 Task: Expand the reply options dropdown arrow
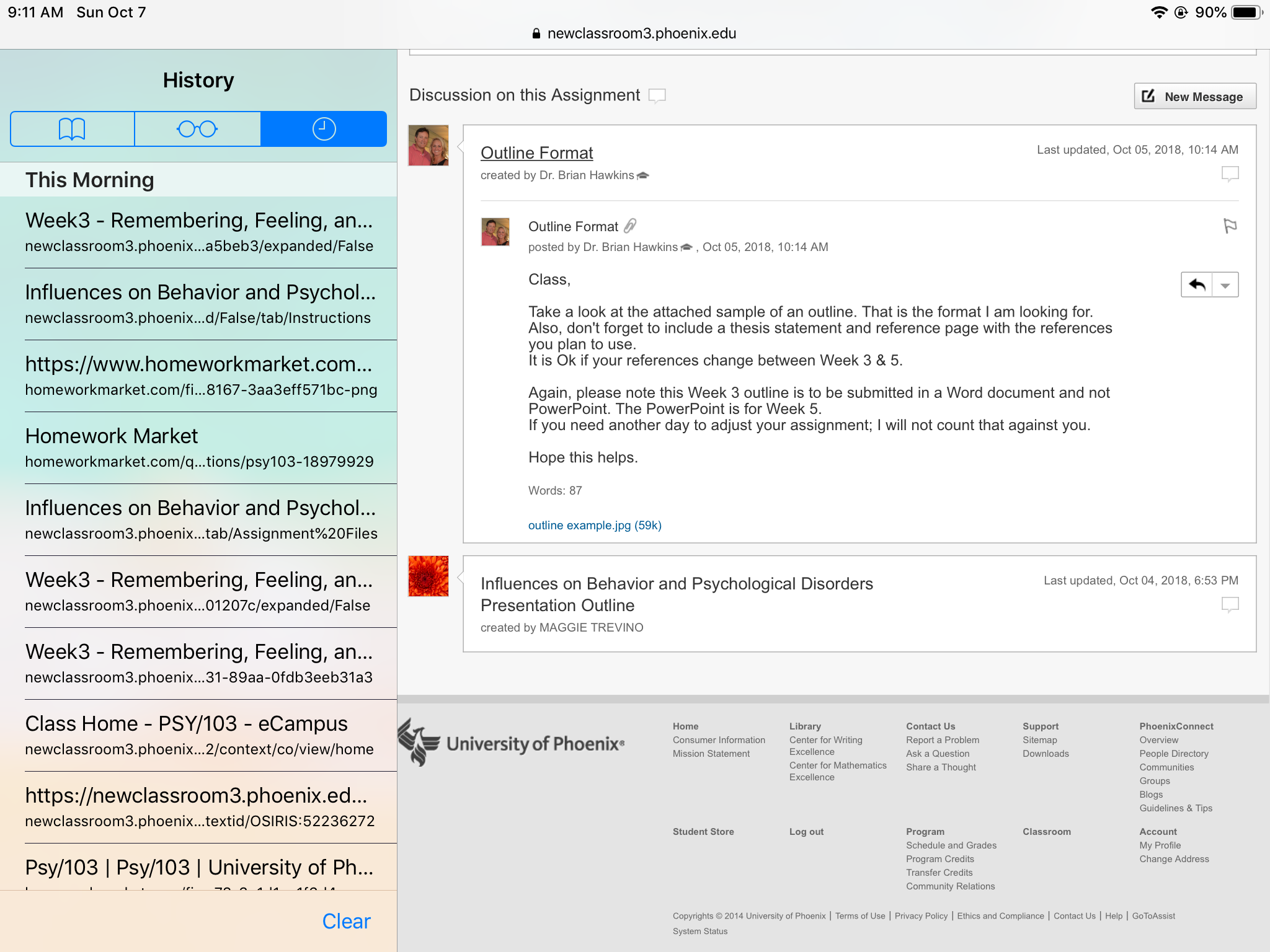pyautogui.click(x=1225, y=284)
